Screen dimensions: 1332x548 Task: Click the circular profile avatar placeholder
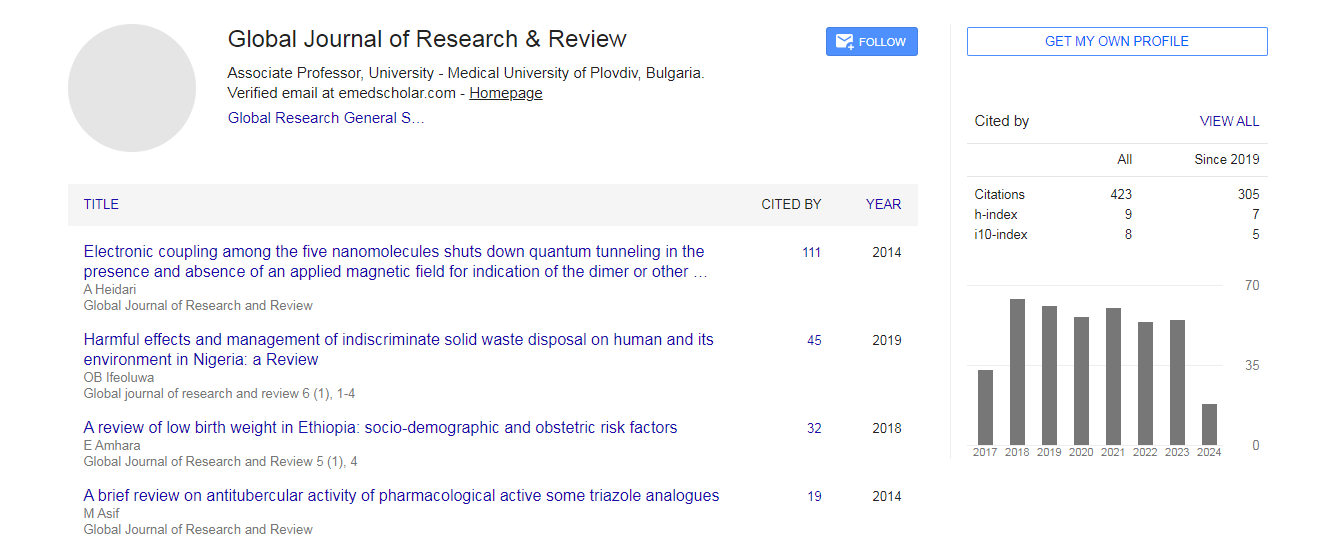click(132, 88)
